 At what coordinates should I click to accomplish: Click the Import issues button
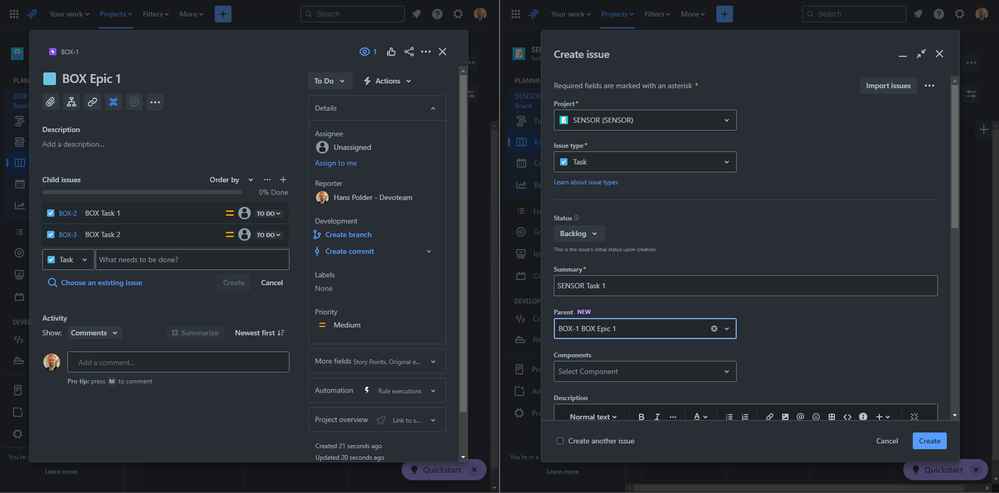(888, 85)
